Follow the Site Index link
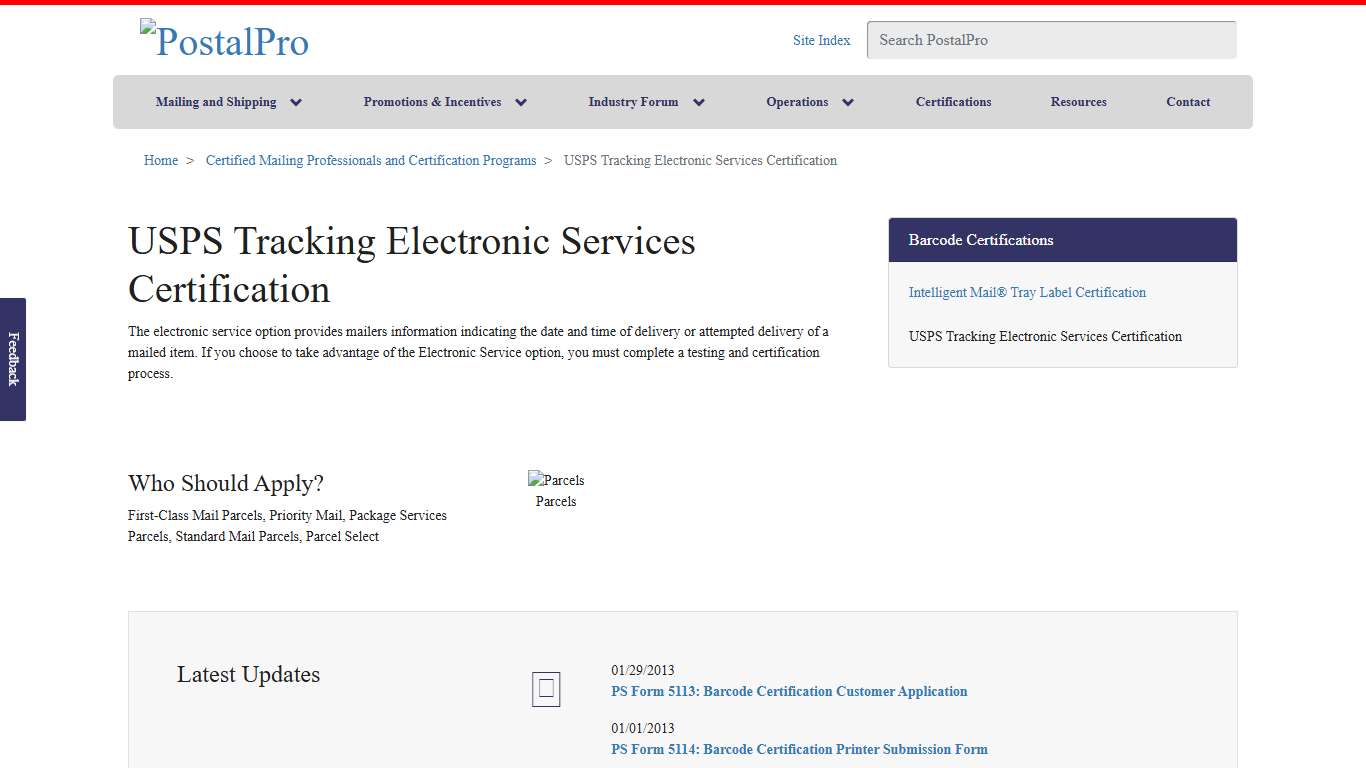Viewport: 1366px width, 768px height. tap(821, 40)
